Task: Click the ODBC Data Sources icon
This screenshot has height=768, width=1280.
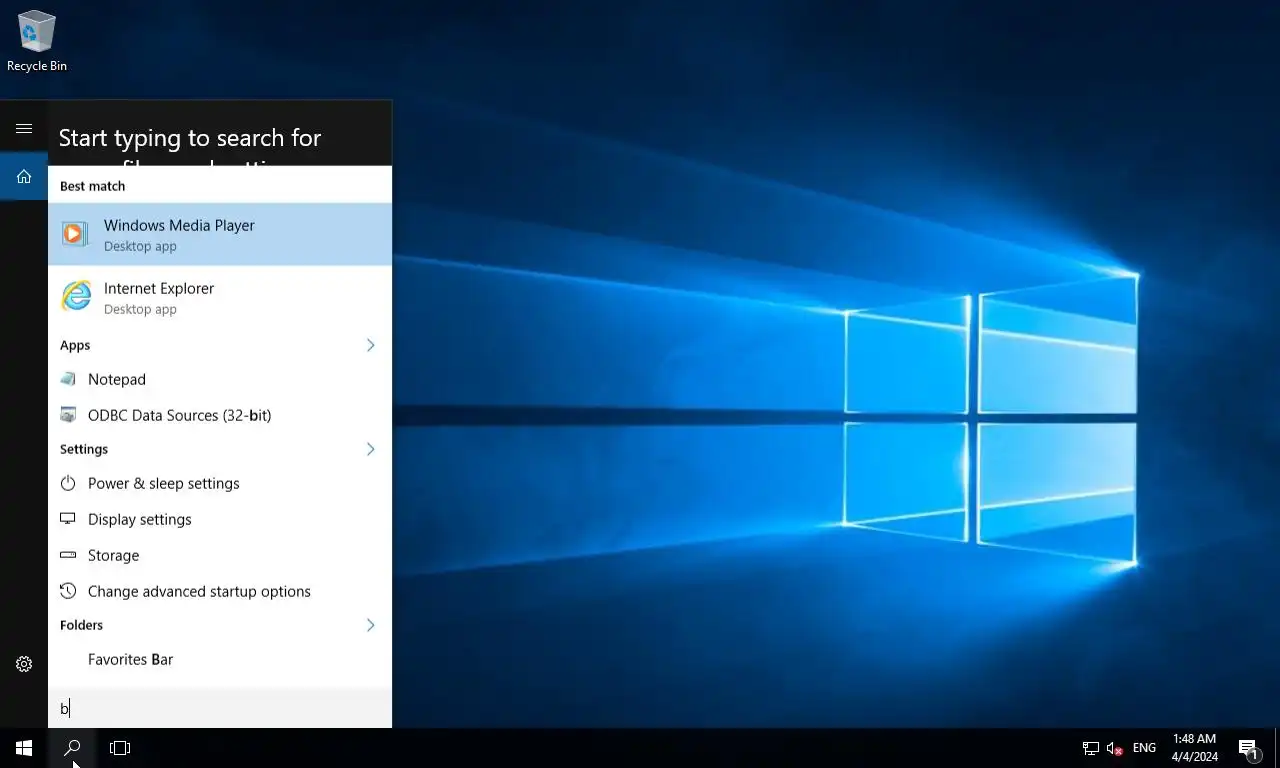Action: 68,415
